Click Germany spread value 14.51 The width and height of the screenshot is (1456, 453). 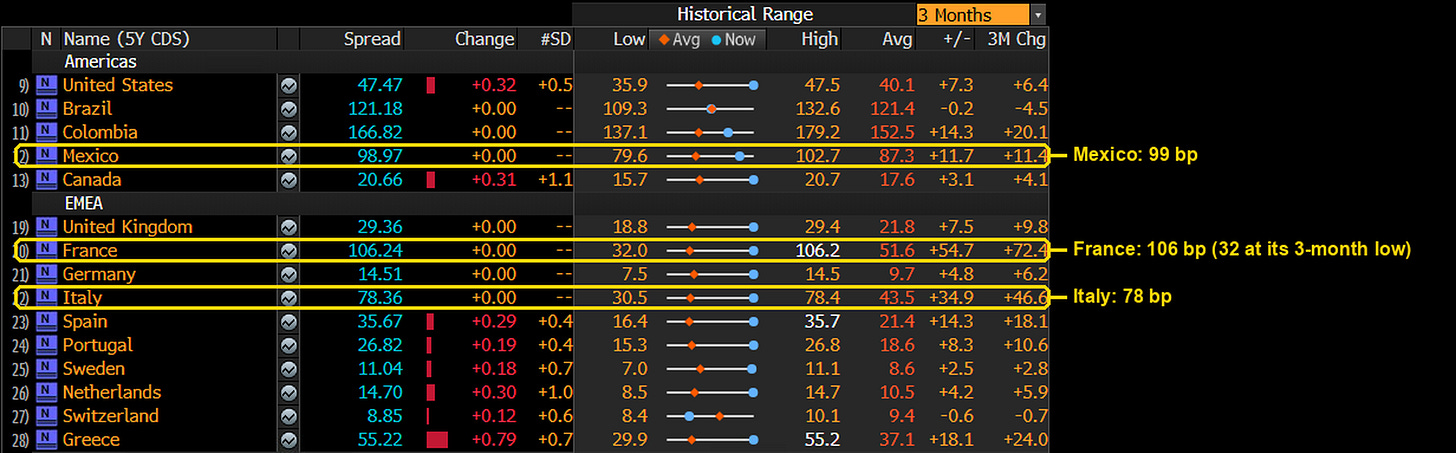(x=380, y=274)
